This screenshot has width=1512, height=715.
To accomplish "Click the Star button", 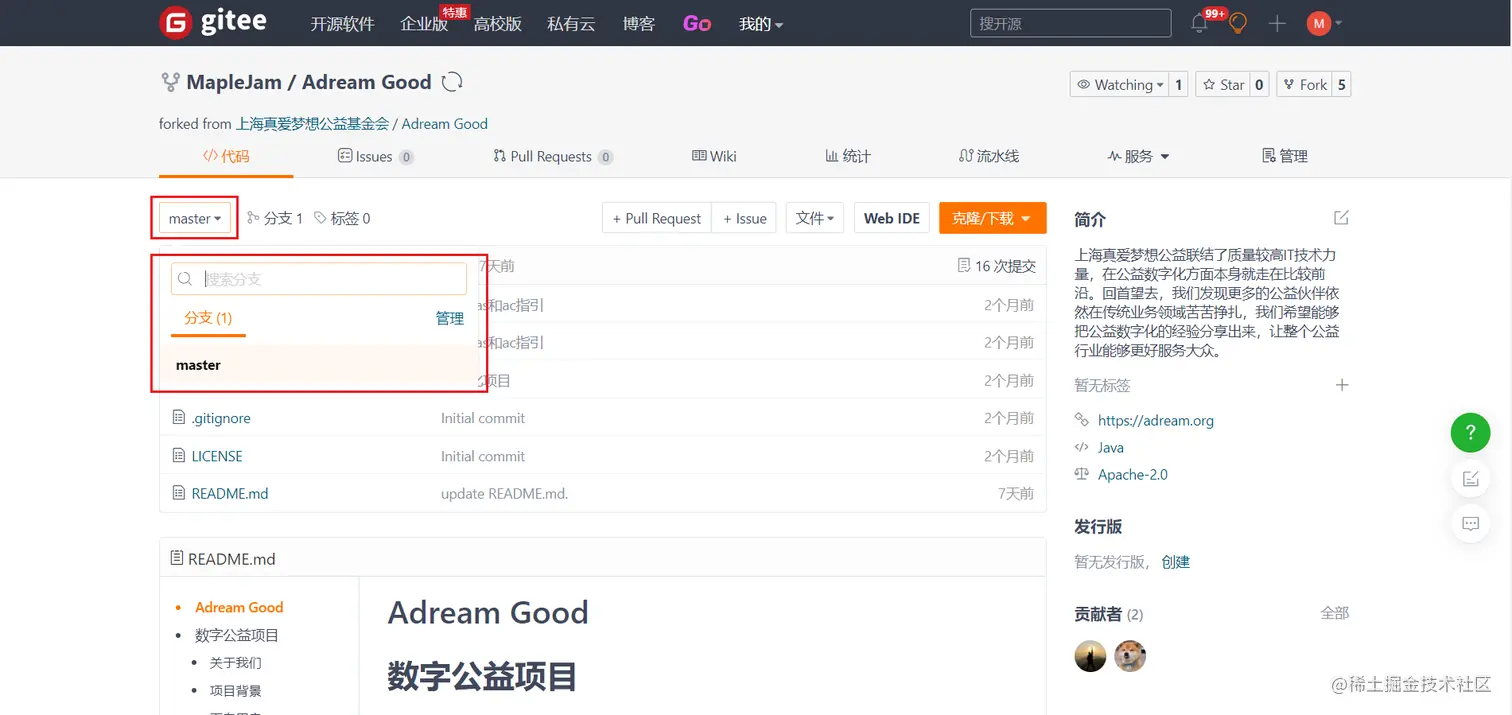I will pyautogui.click(x=1223, y=85).
